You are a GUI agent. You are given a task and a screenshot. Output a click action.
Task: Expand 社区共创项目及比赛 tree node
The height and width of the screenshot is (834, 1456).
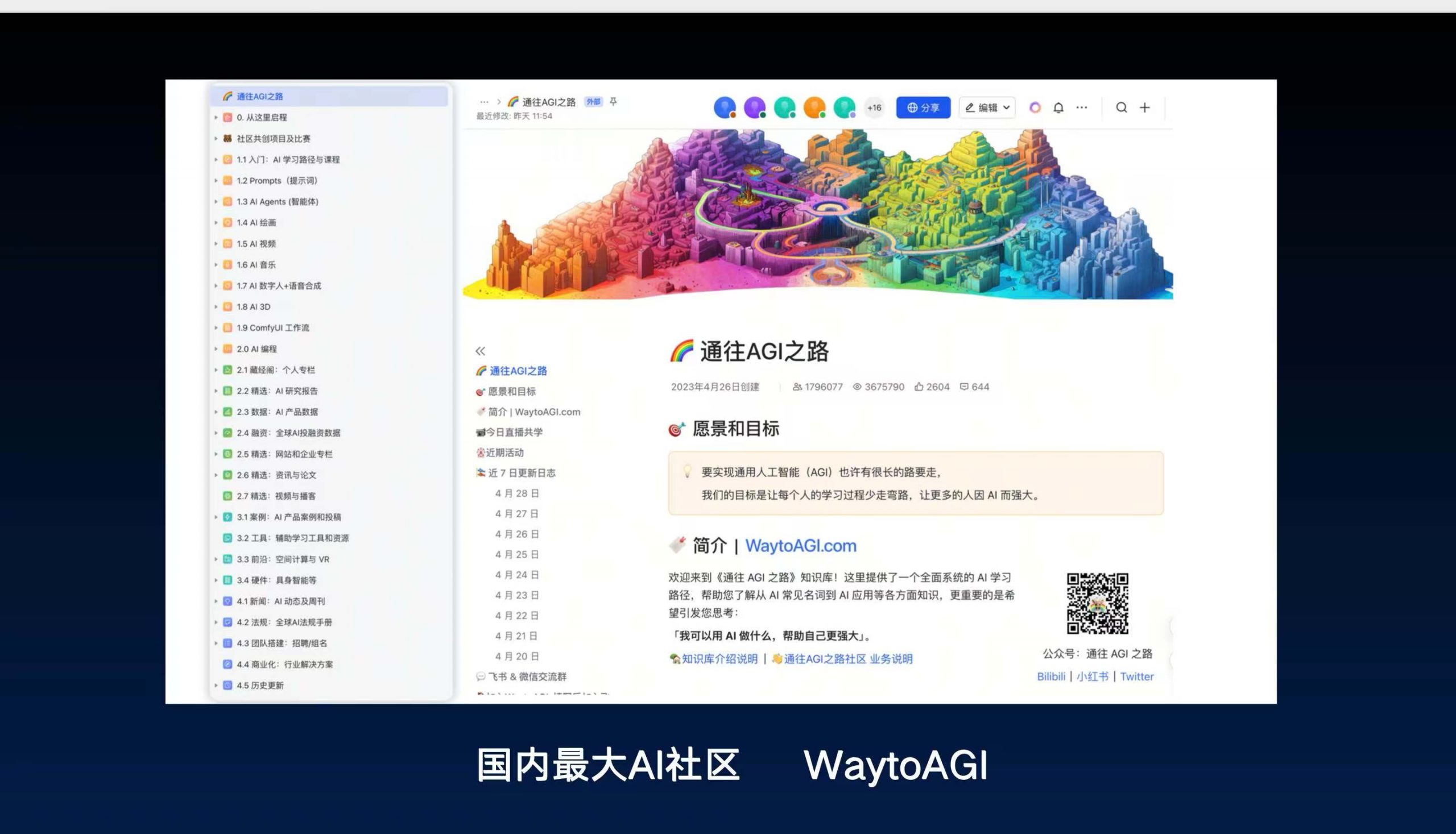[x=216, y=139]
